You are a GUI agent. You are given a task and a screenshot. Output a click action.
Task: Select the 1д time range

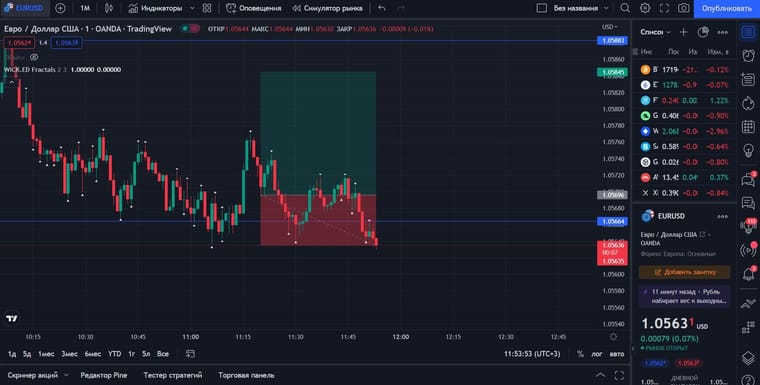[12, 354]
